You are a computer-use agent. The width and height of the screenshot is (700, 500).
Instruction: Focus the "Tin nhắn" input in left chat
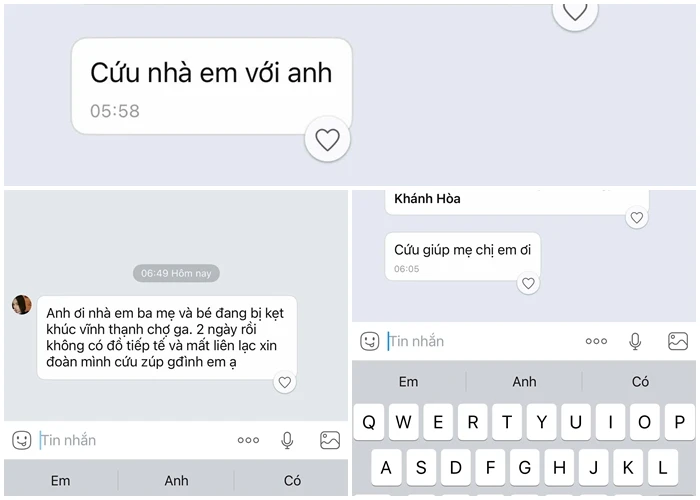134,440
